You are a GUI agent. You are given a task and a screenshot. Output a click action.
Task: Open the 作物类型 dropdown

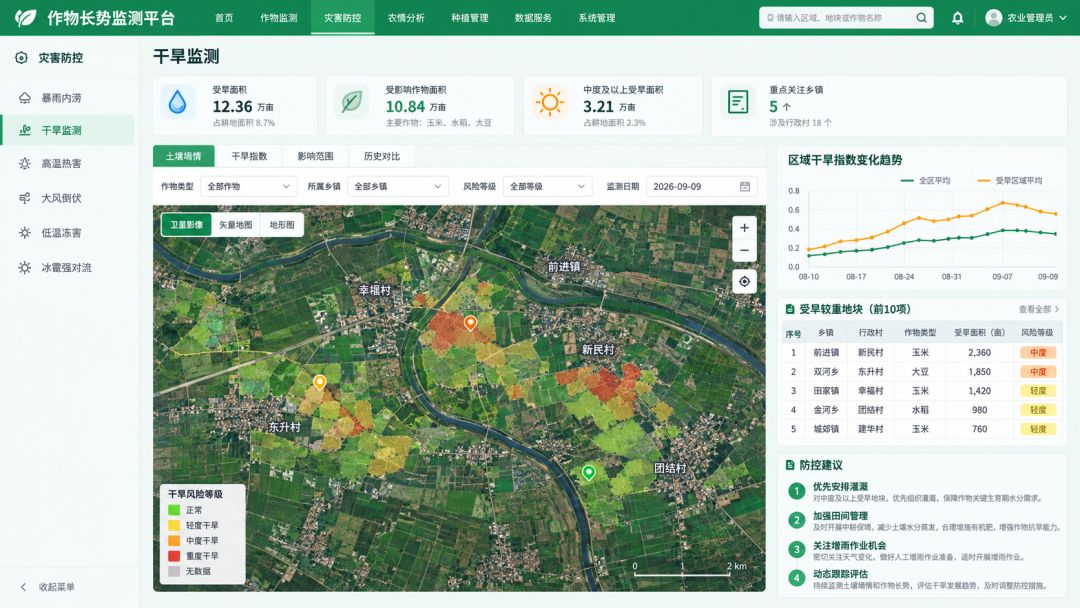click(x=249, y=187)
